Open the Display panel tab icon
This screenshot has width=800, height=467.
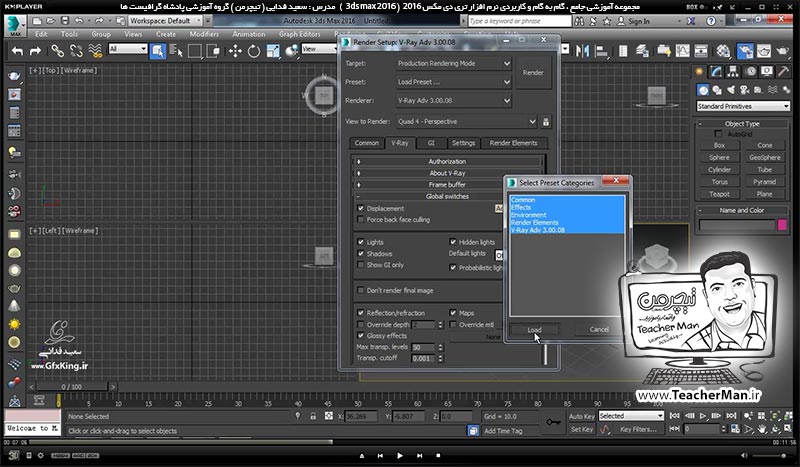click(767, 71)
